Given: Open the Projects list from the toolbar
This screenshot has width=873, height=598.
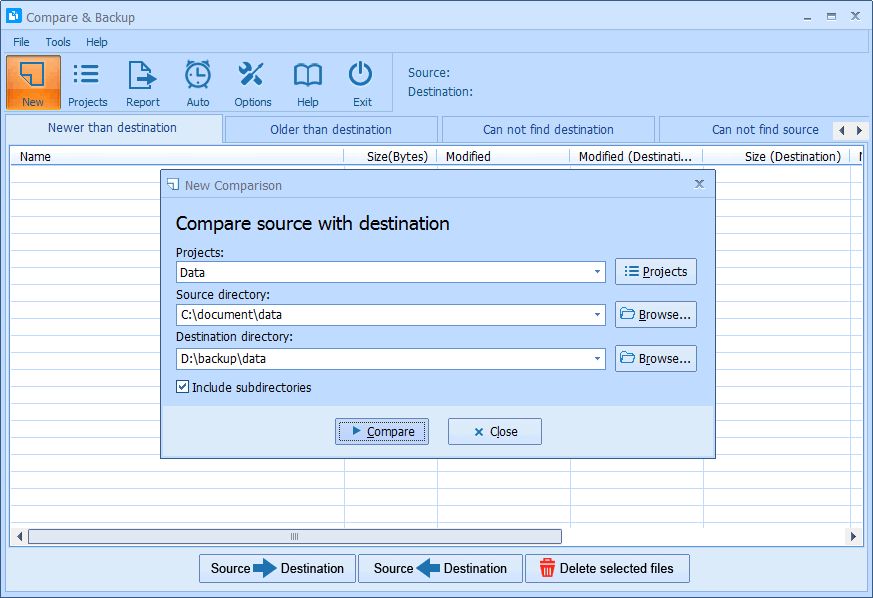Looking at the screenshot, I should pos(87,82).
